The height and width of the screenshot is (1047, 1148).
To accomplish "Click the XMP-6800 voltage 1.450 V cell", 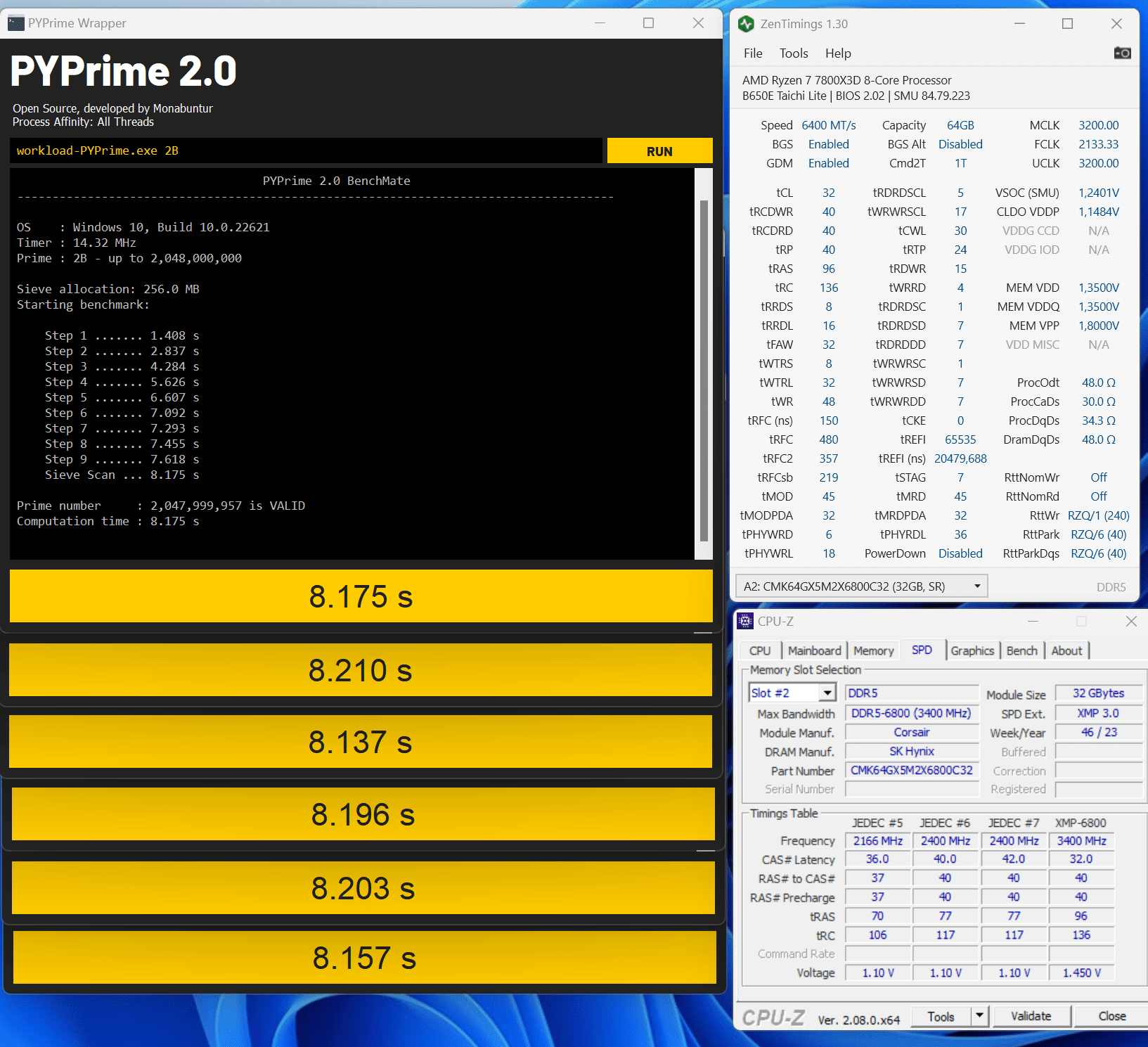I will (1081, 972).
